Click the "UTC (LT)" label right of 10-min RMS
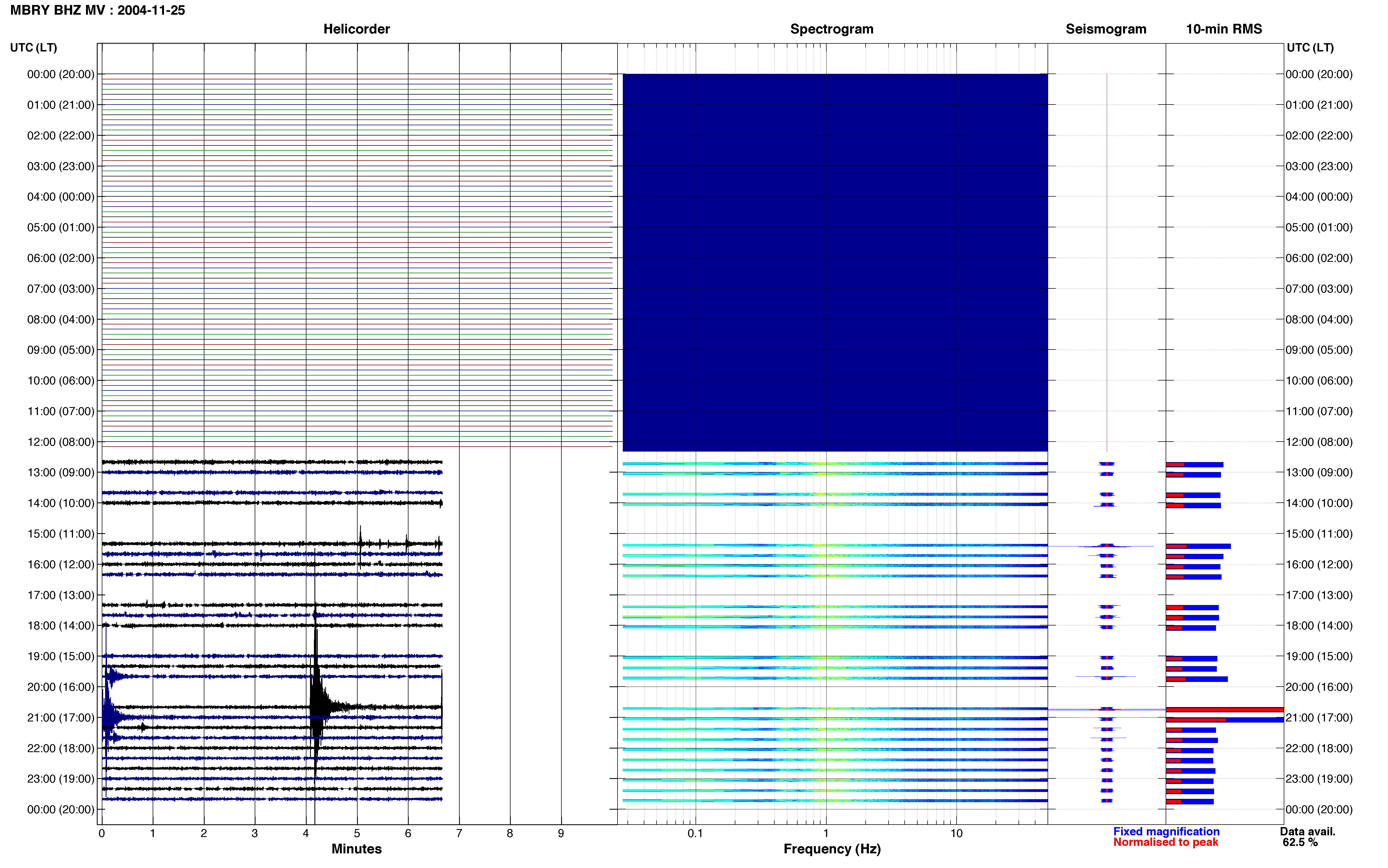The image size is (1388, 868). tap(1310, 48)
